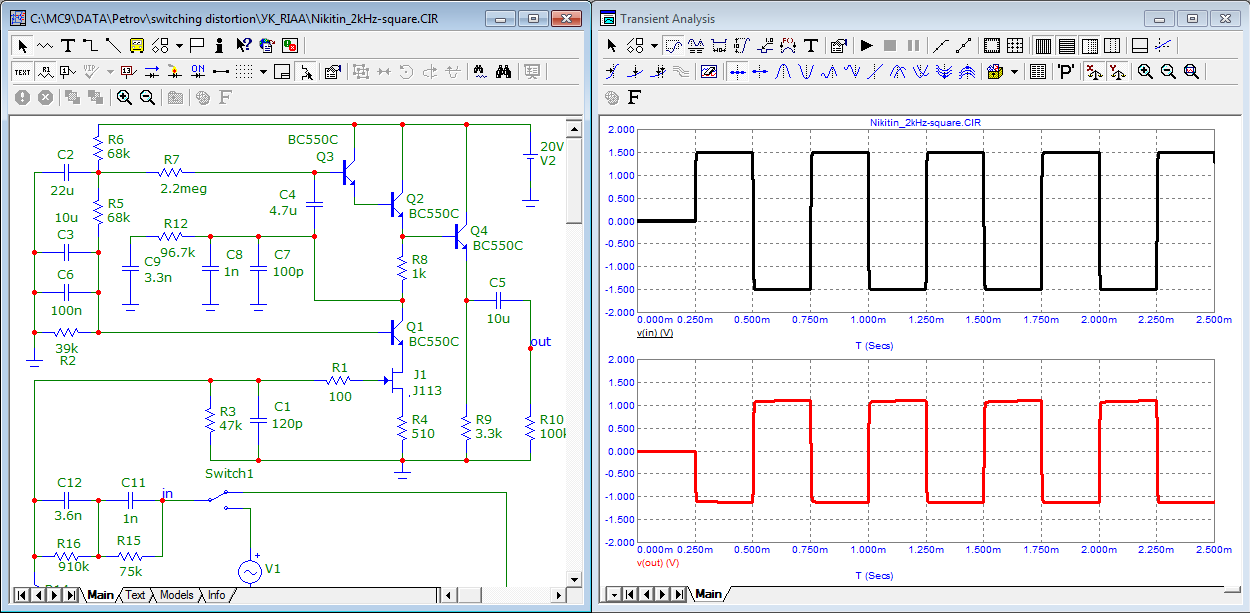The width and height of the screenshot is (1250, 613).
Task: Toggle data points marker button
Action: pyautogui.click(x=940, y=45)
